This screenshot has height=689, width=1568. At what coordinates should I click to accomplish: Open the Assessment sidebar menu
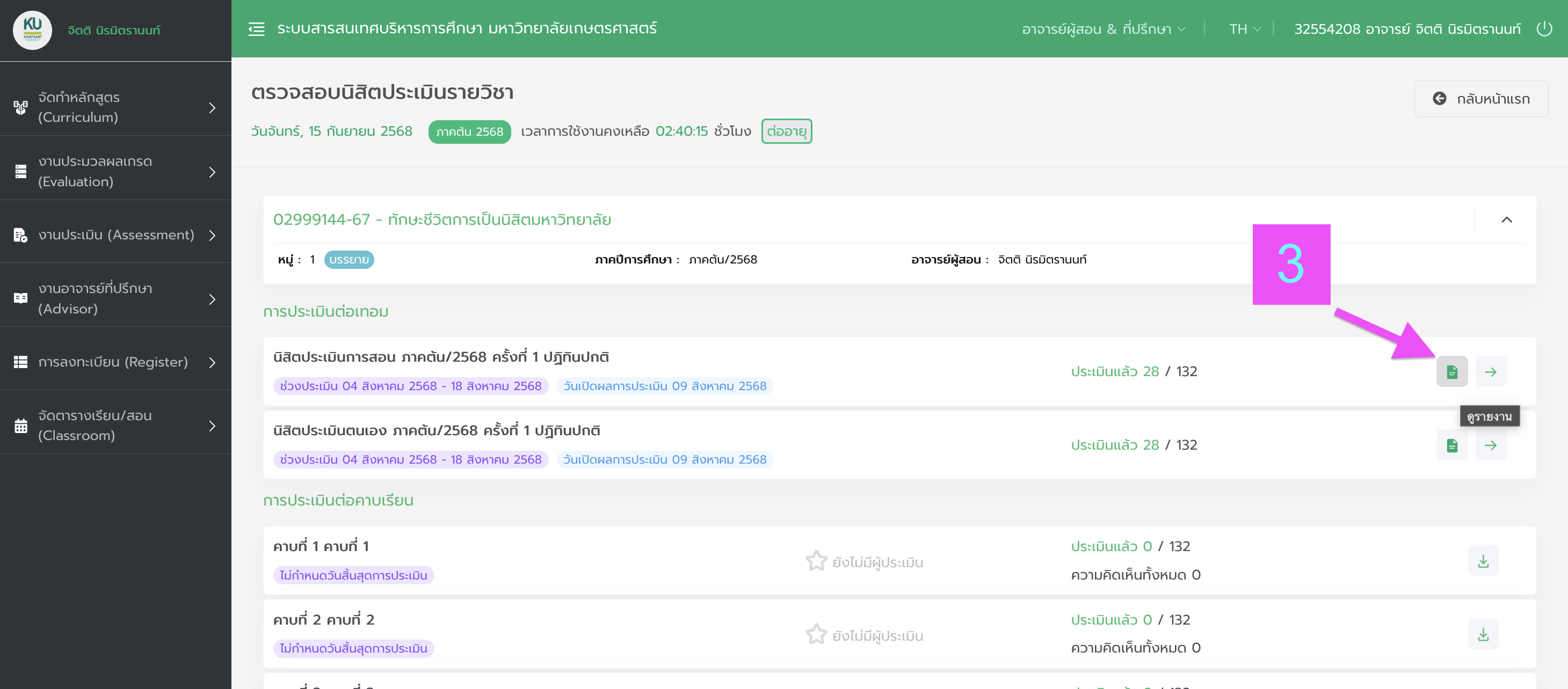pyautogui.click(x=115, y=234)
